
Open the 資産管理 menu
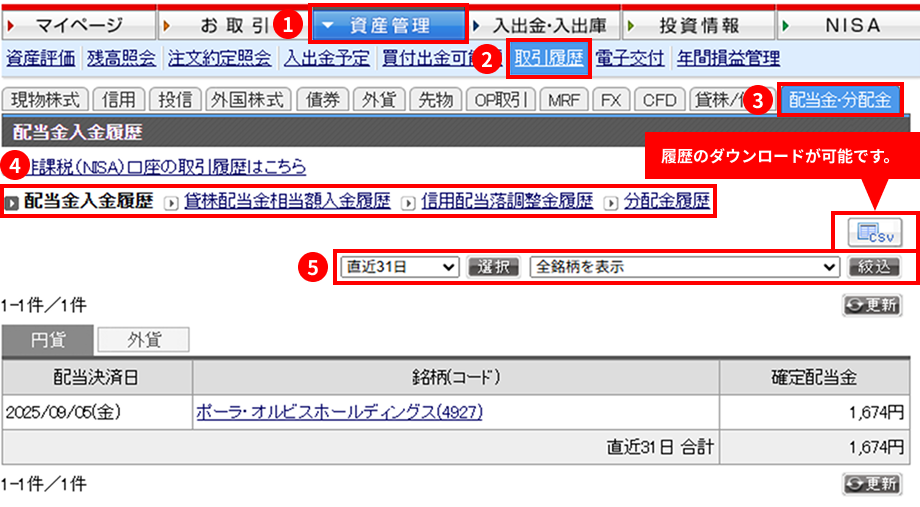pyautogui.click(x=388, y=25)
